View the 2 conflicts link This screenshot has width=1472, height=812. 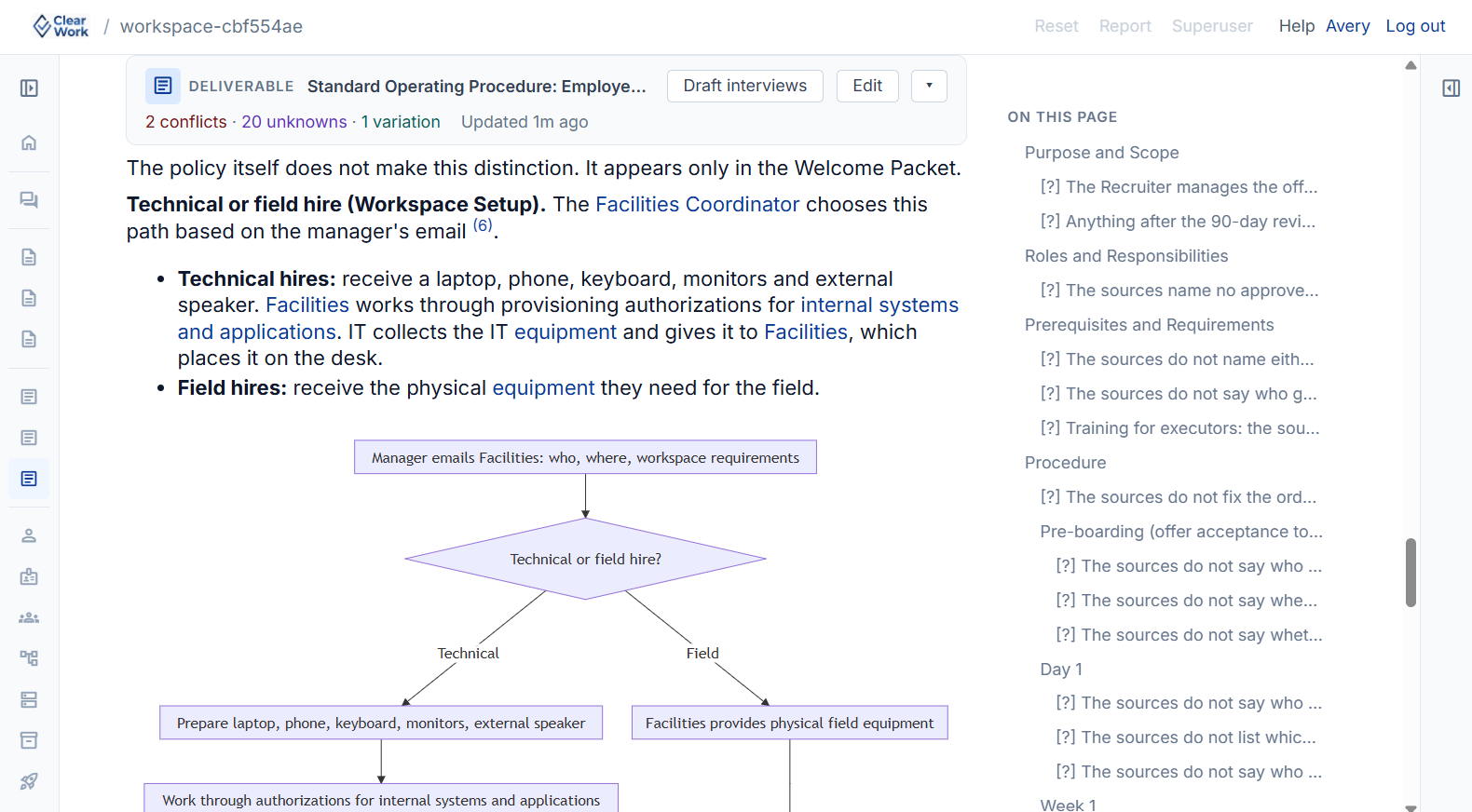(x=186, y=122)
